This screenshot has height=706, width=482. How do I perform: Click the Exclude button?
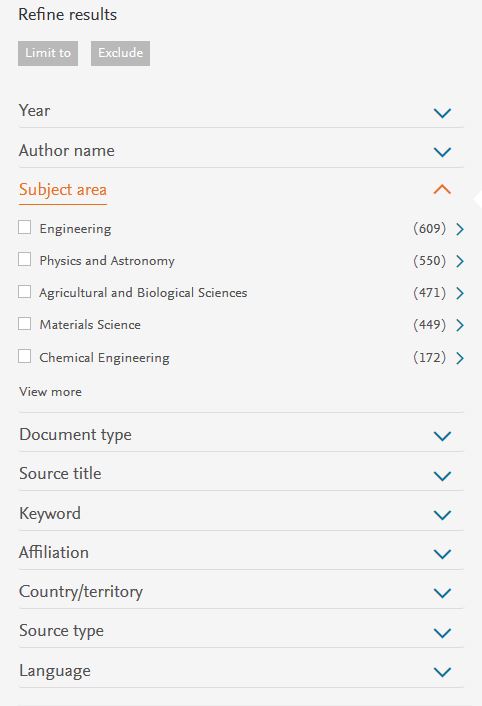[x=120, y=53]
